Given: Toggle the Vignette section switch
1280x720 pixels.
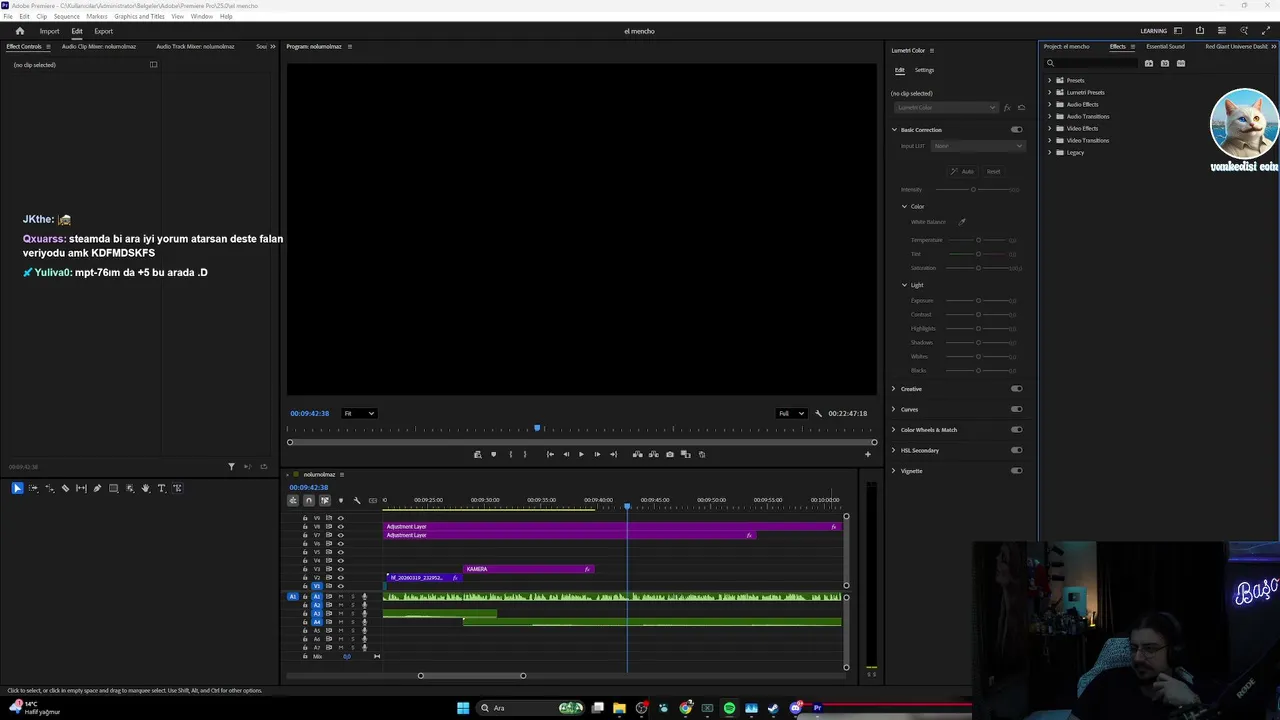Looking at the screenshot, I should [1017, 471].
